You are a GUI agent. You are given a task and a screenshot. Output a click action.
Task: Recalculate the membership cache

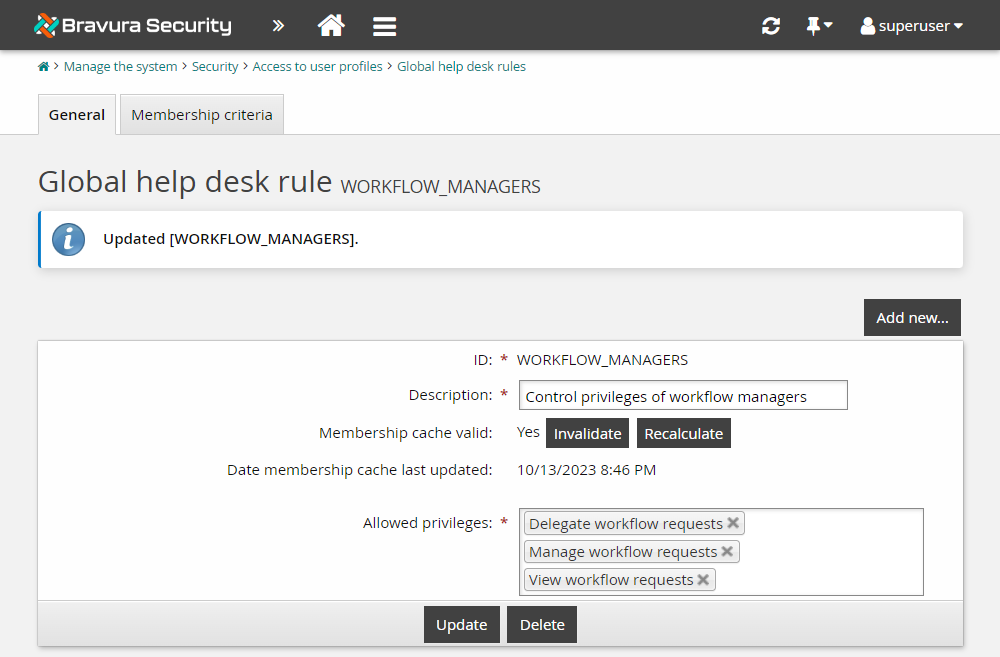tap(683, 433)
